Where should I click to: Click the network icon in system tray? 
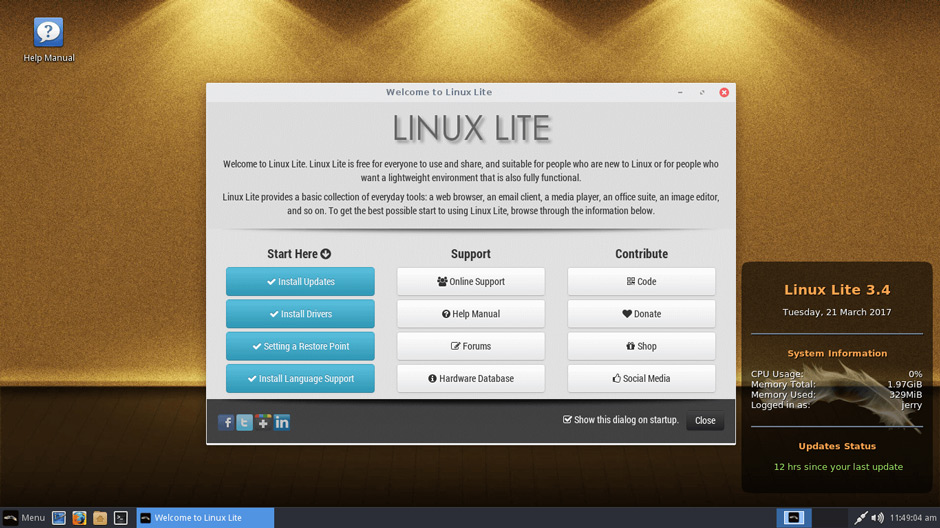pyautogui.click(x=861, y=518)
